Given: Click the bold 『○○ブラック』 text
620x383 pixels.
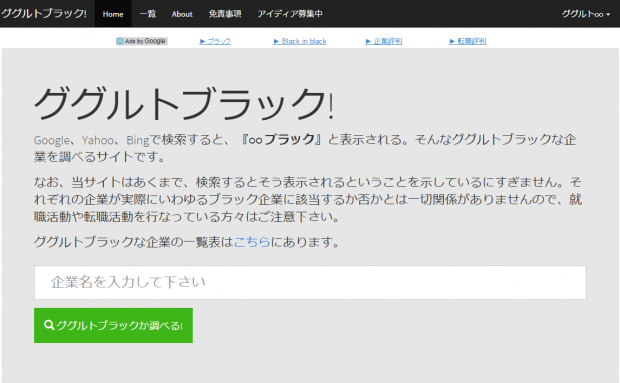Looking at the screenshot, I should point(281,140).
